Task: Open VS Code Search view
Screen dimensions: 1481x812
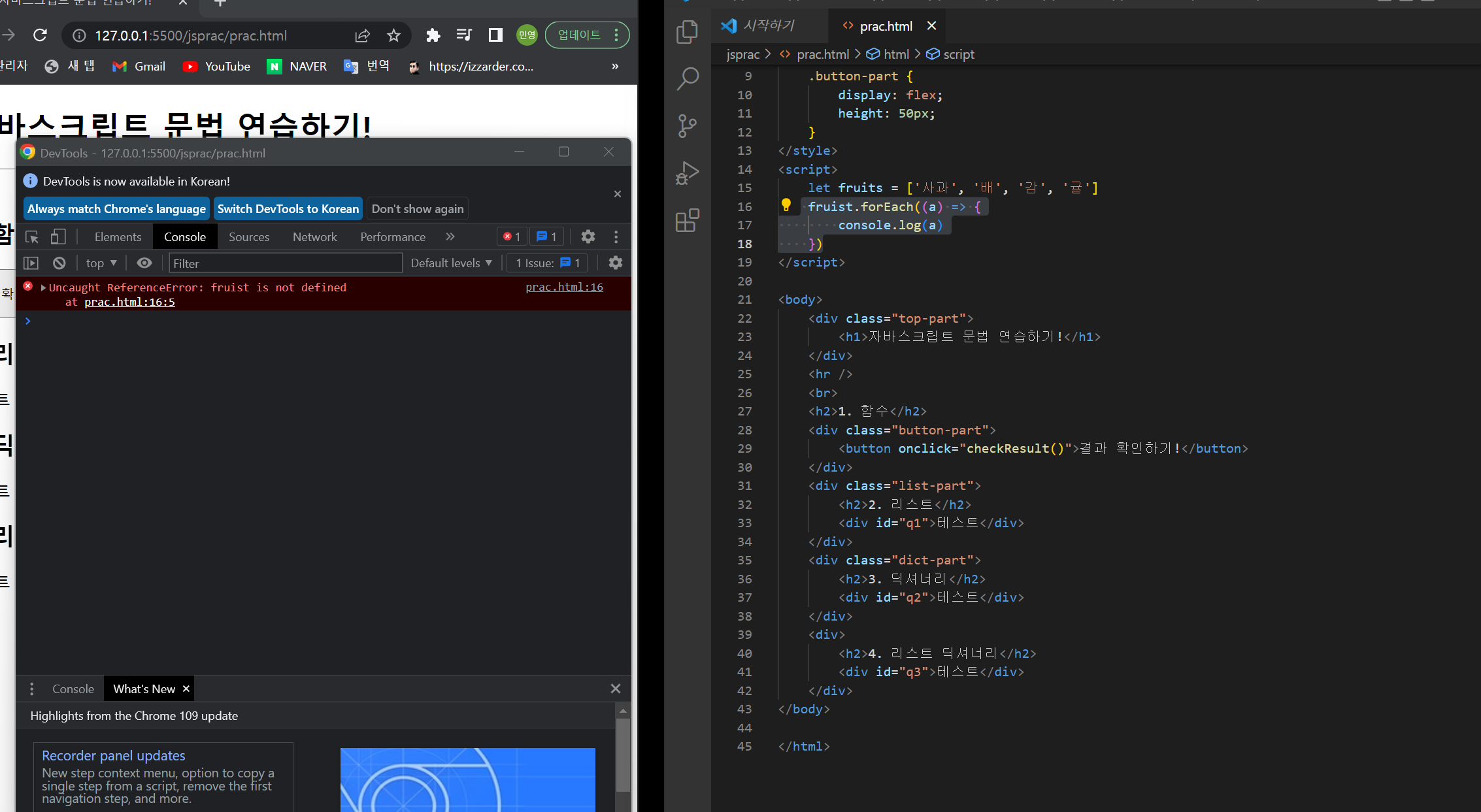Action: click(x=688, y=78)
